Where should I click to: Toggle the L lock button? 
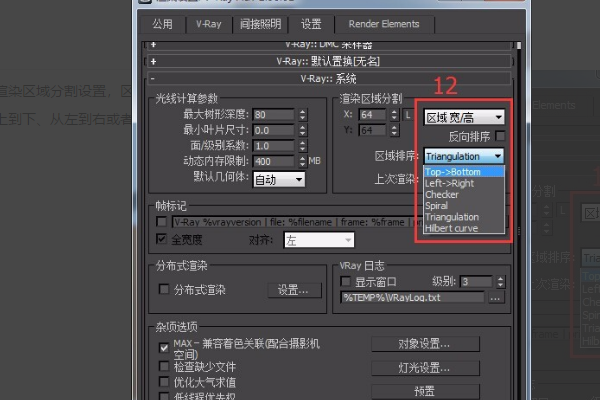coord(408,114)
